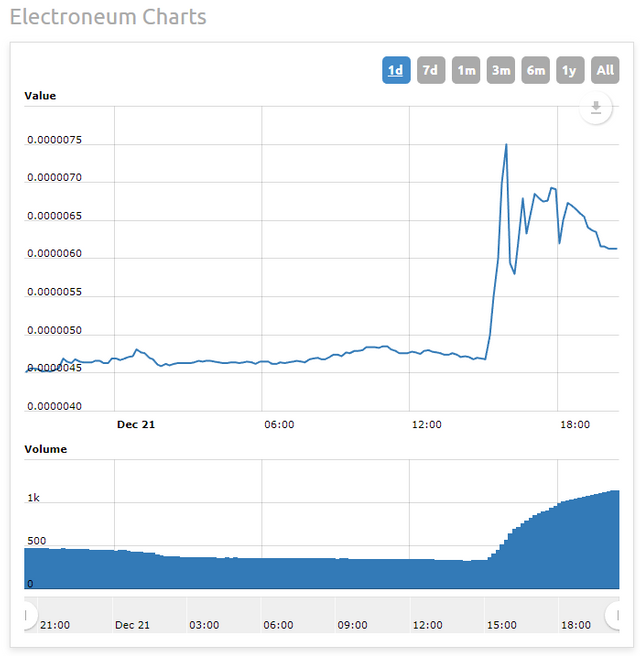Click the Value chart title
The image size is (640, 656).
click(40, 96)
